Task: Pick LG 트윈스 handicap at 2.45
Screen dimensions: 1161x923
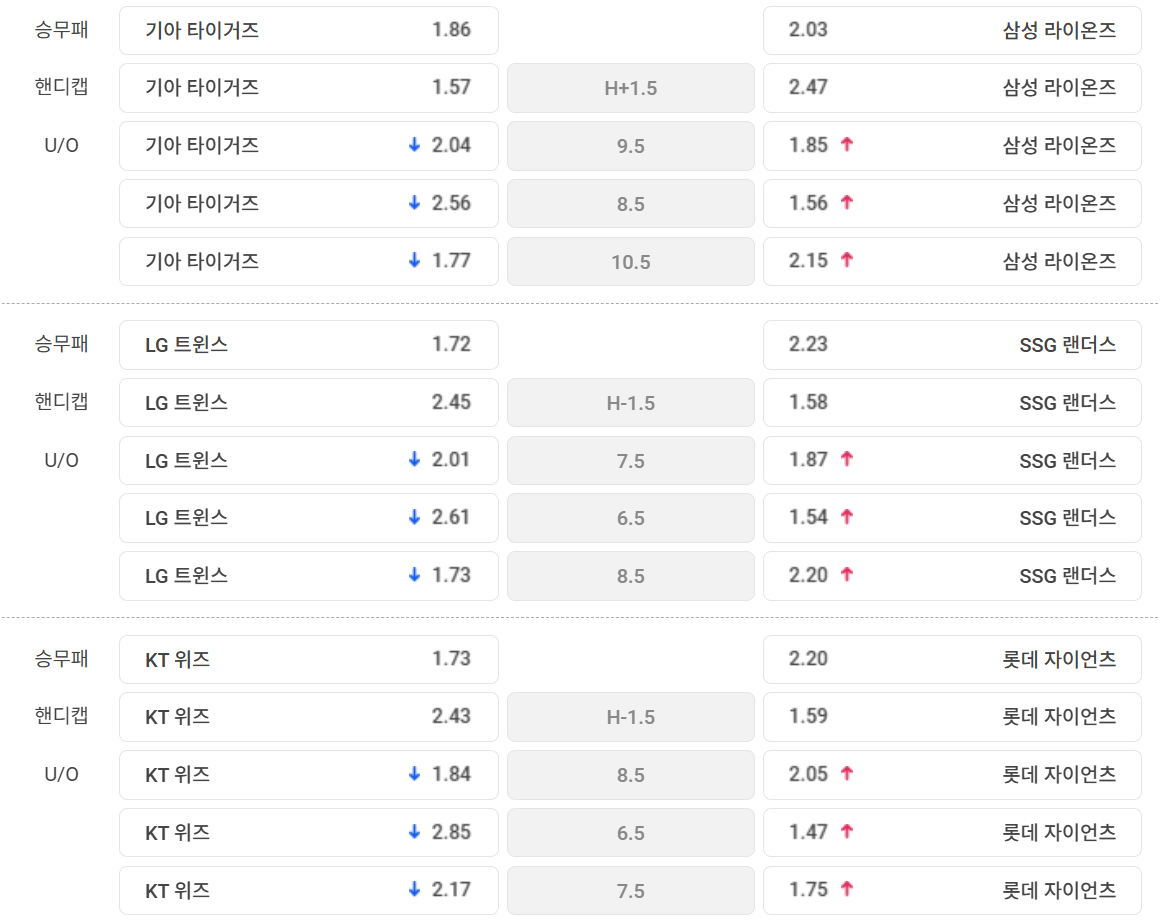Action: 309,403
